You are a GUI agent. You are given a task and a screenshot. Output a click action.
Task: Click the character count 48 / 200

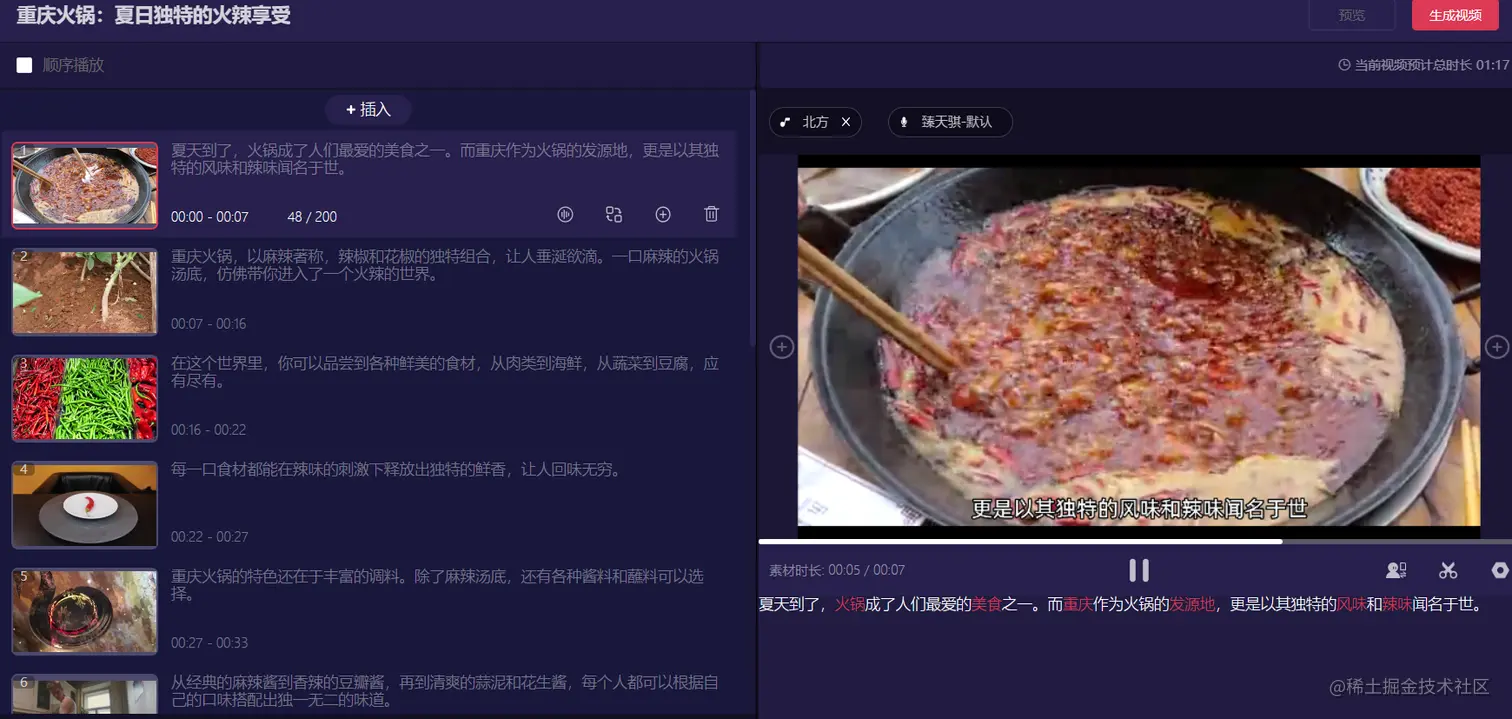(312, 217)
